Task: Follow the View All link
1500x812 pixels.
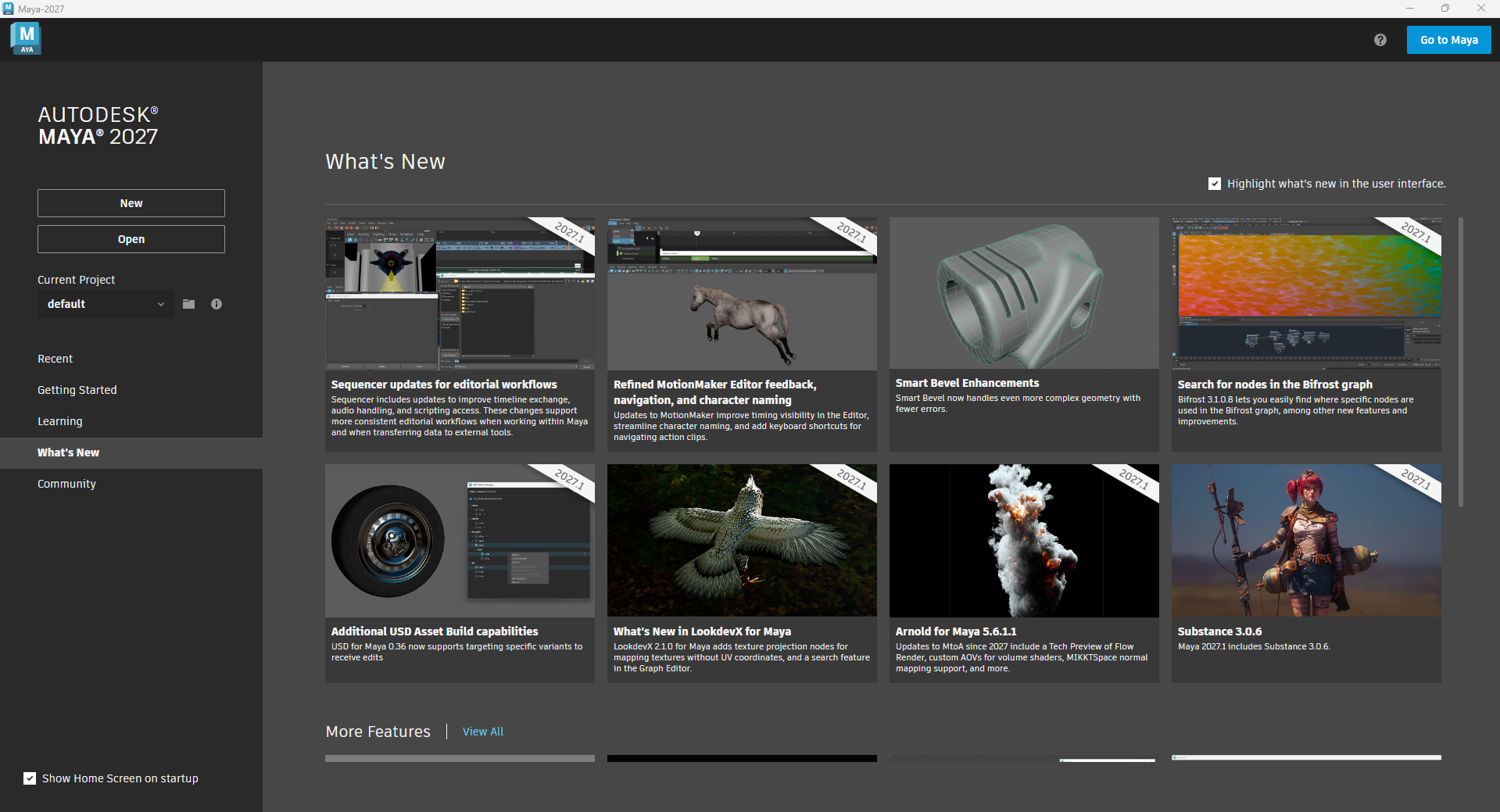Action: click(x=483, y=732)
